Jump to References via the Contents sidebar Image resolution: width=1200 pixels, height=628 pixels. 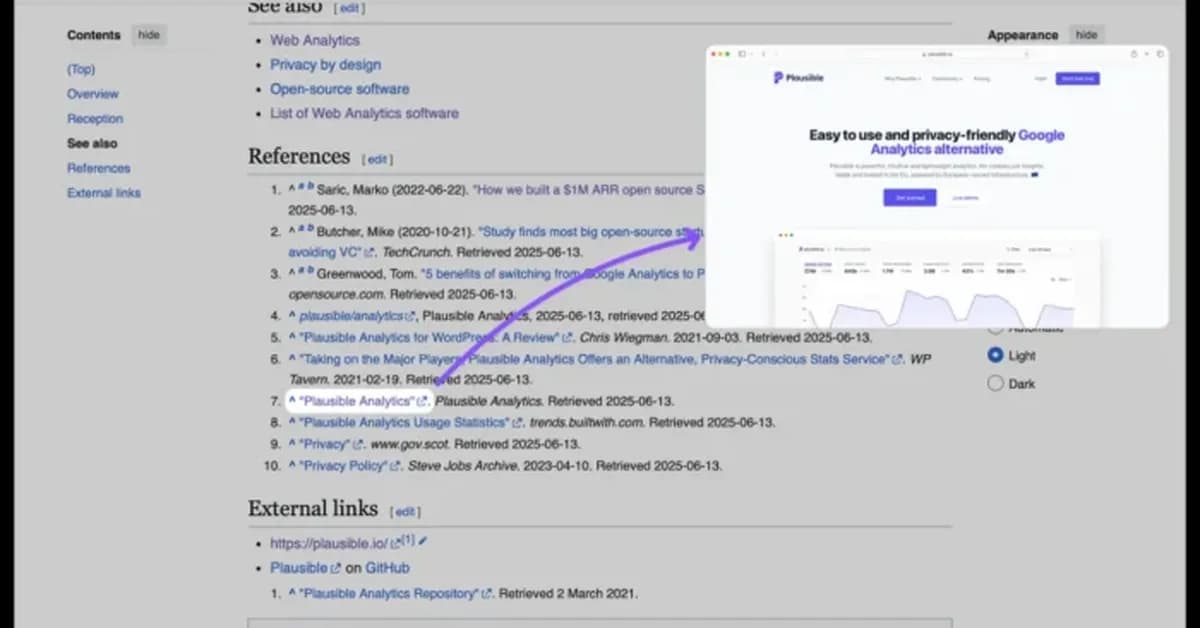pyautogui.click(x=98, y=167)
